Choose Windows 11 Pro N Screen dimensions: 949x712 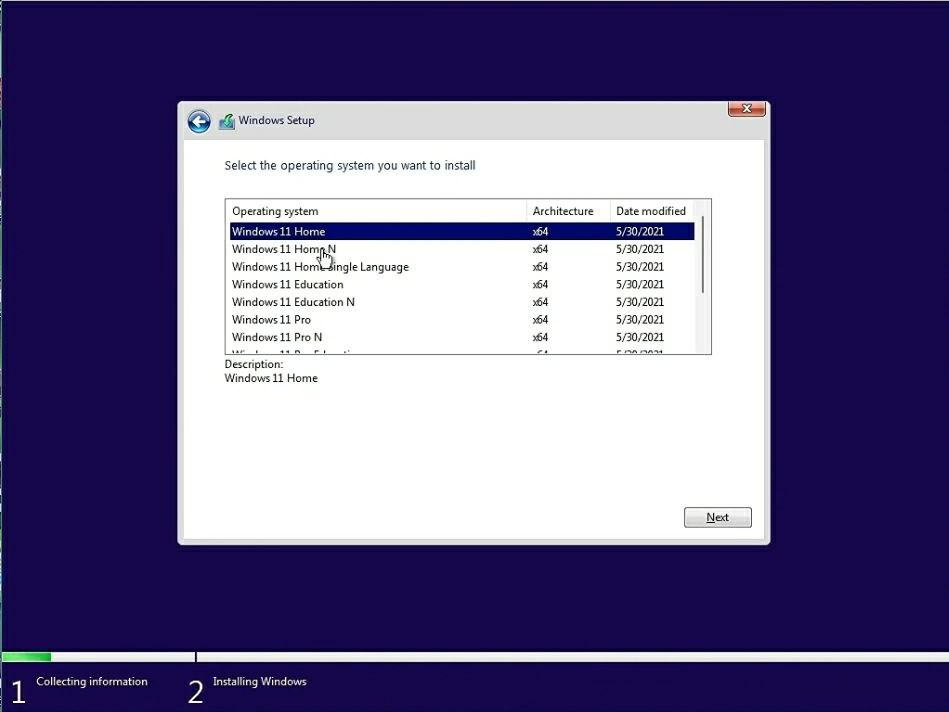462,337
